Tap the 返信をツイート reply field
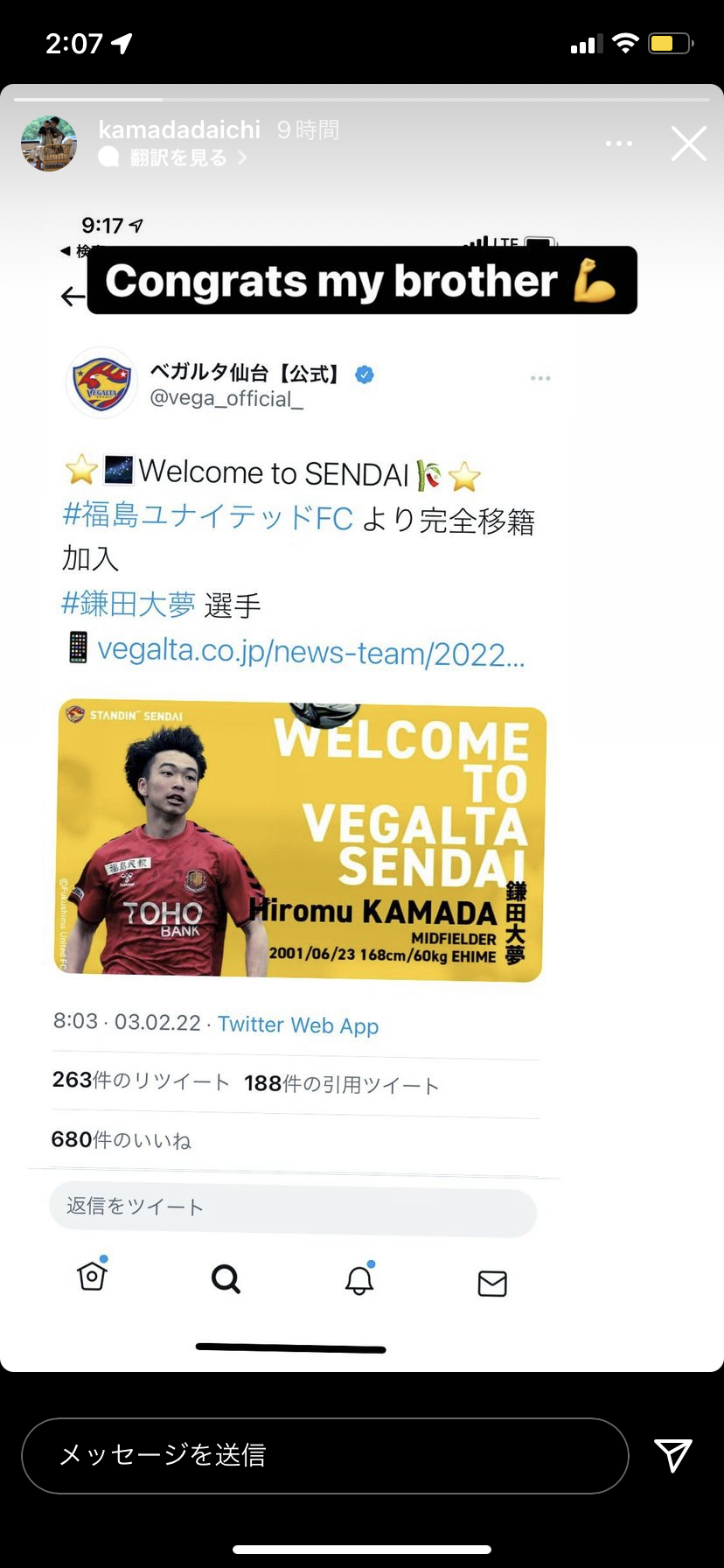Screen dimensions: 724x1568 click(x=293, y=1208)
